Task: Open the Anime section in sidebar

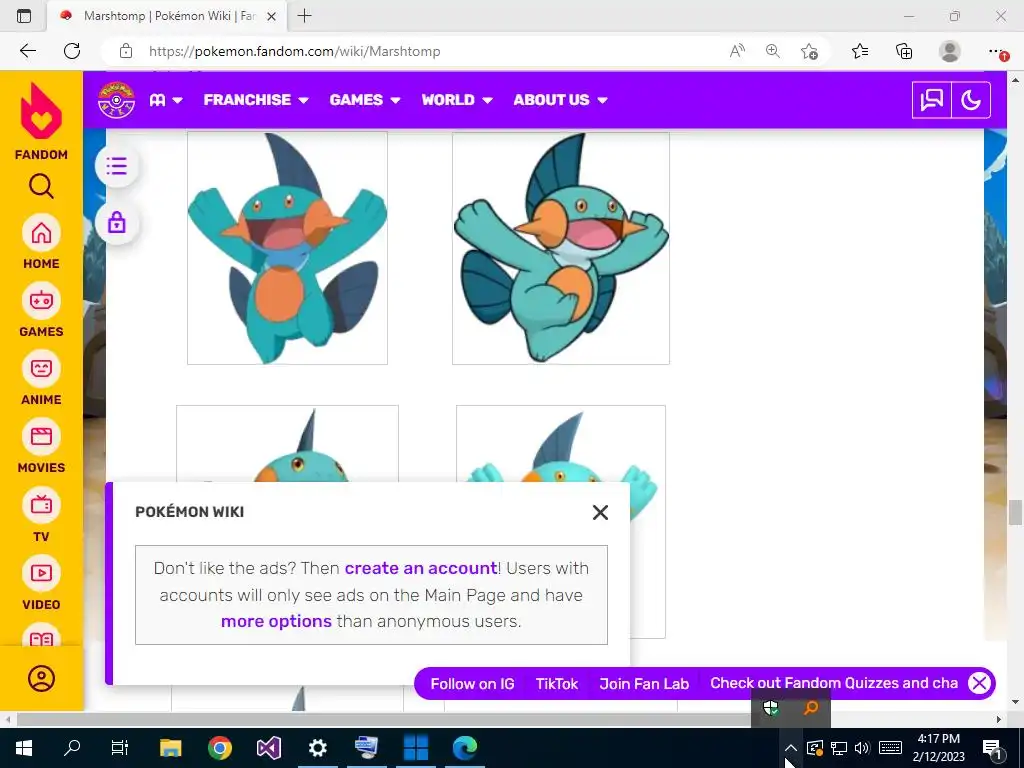Action: [41, 377]
